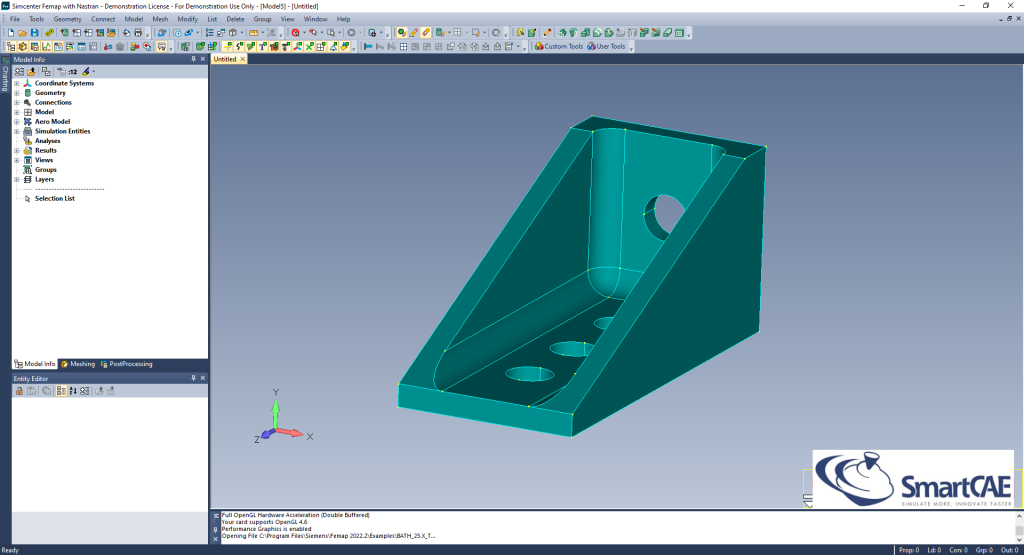Pin the Model Info panel

pyautogui.click(x=193, y=59)
